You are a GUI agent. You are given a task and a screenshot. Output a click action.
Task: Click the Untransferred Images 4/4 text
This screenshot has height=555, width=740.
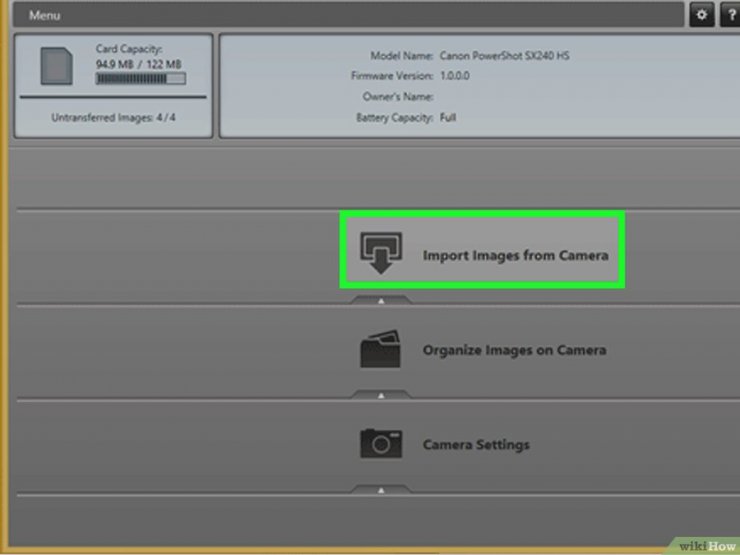(x=113, y=118)
